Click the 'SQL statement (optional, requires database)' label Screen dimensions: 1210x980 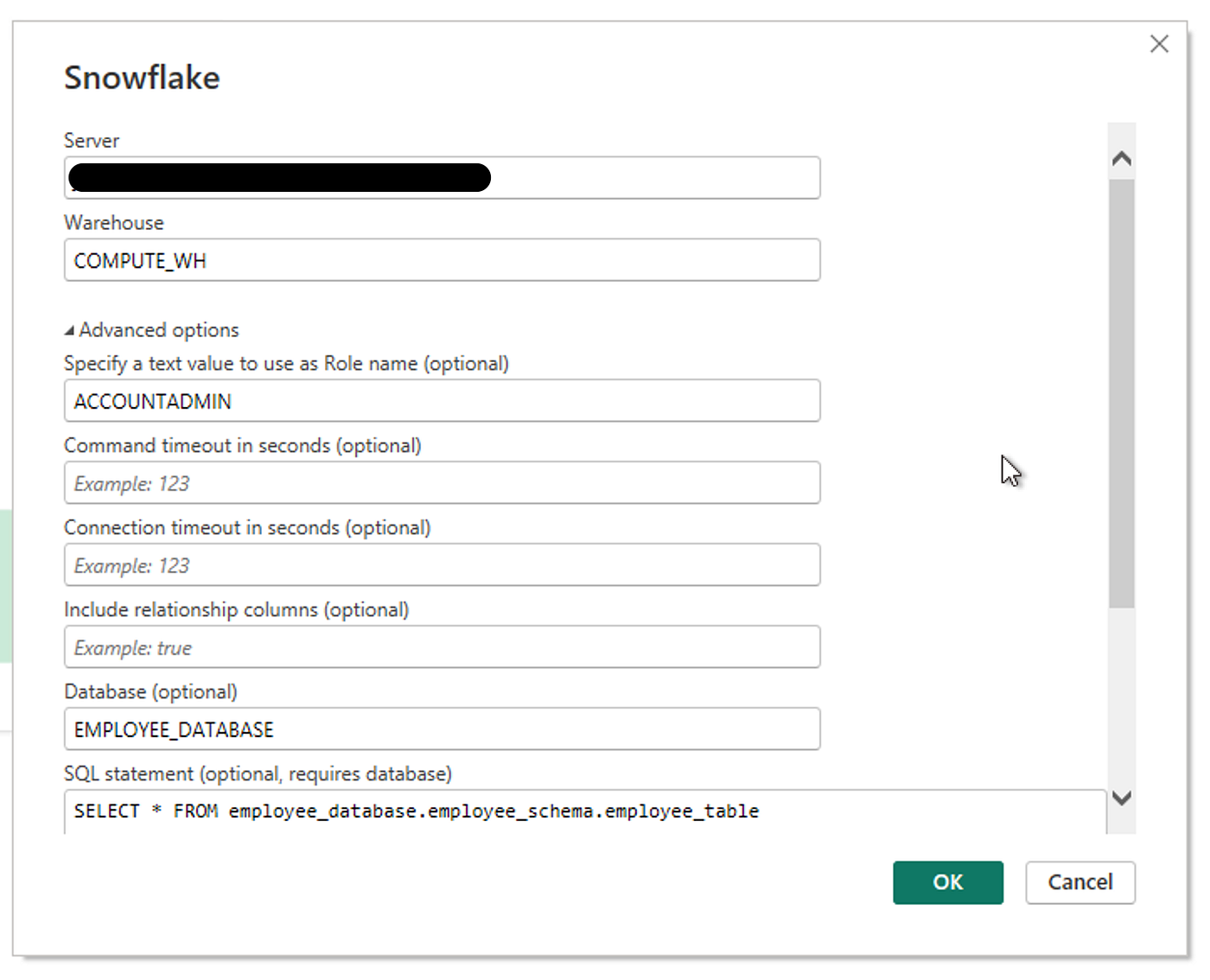point(258,774)
